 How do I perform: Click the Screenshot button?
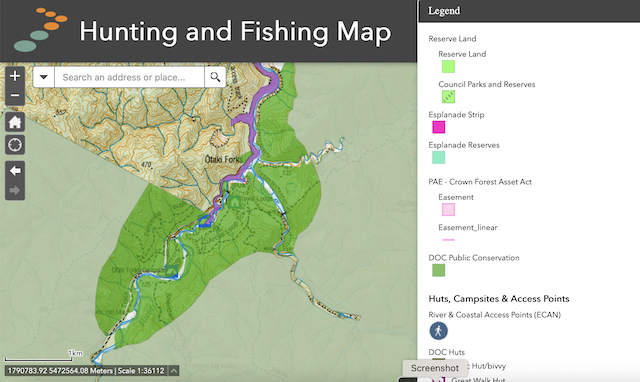[x=435, y=368]
